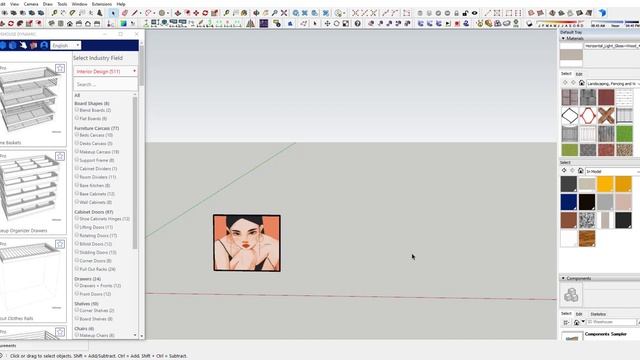Select the Bend Boards radio option

77,110
